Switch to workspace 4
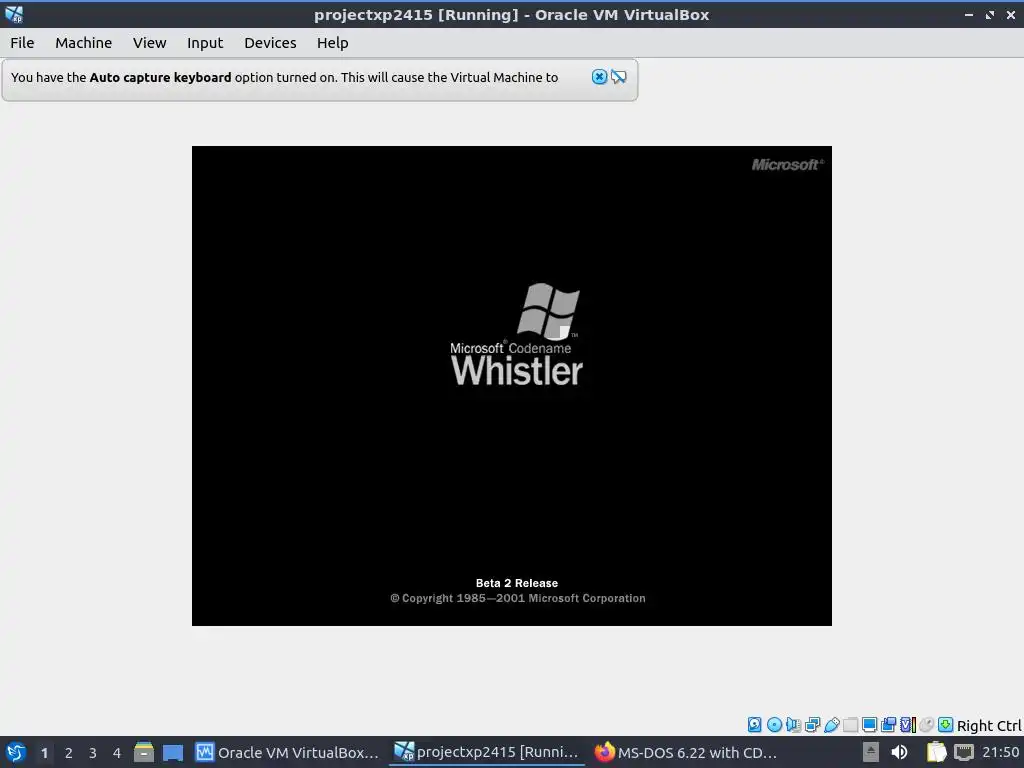 point(117,753)
